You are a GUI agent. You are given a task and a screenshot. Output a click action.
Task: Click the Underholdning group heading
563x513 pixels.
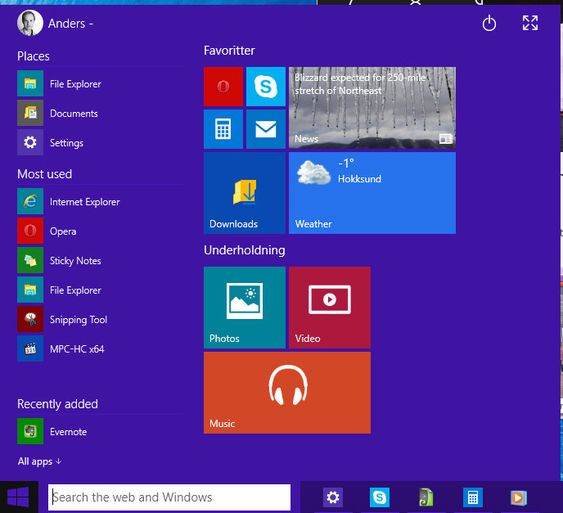click(x=244, y=250)
